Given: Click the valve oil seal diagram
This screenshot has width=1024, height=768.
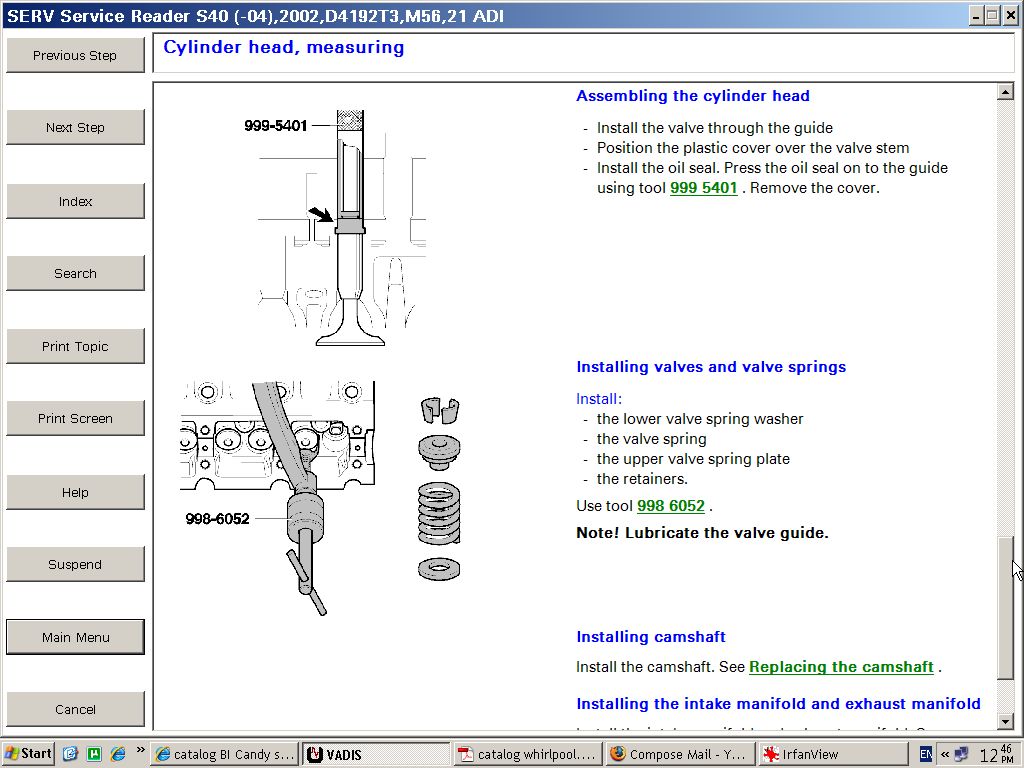Looking at the screenshot, I should coord(342,229).
